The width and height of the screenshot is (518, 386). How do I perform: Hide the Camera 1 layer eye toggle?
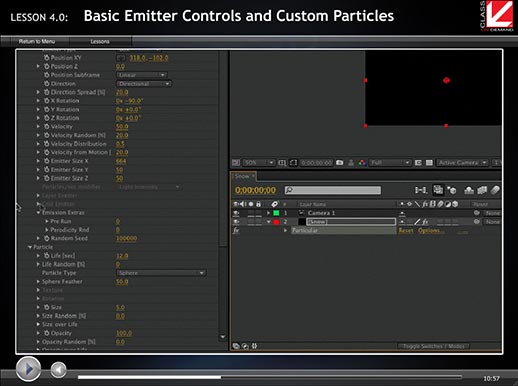click(236, 213)
